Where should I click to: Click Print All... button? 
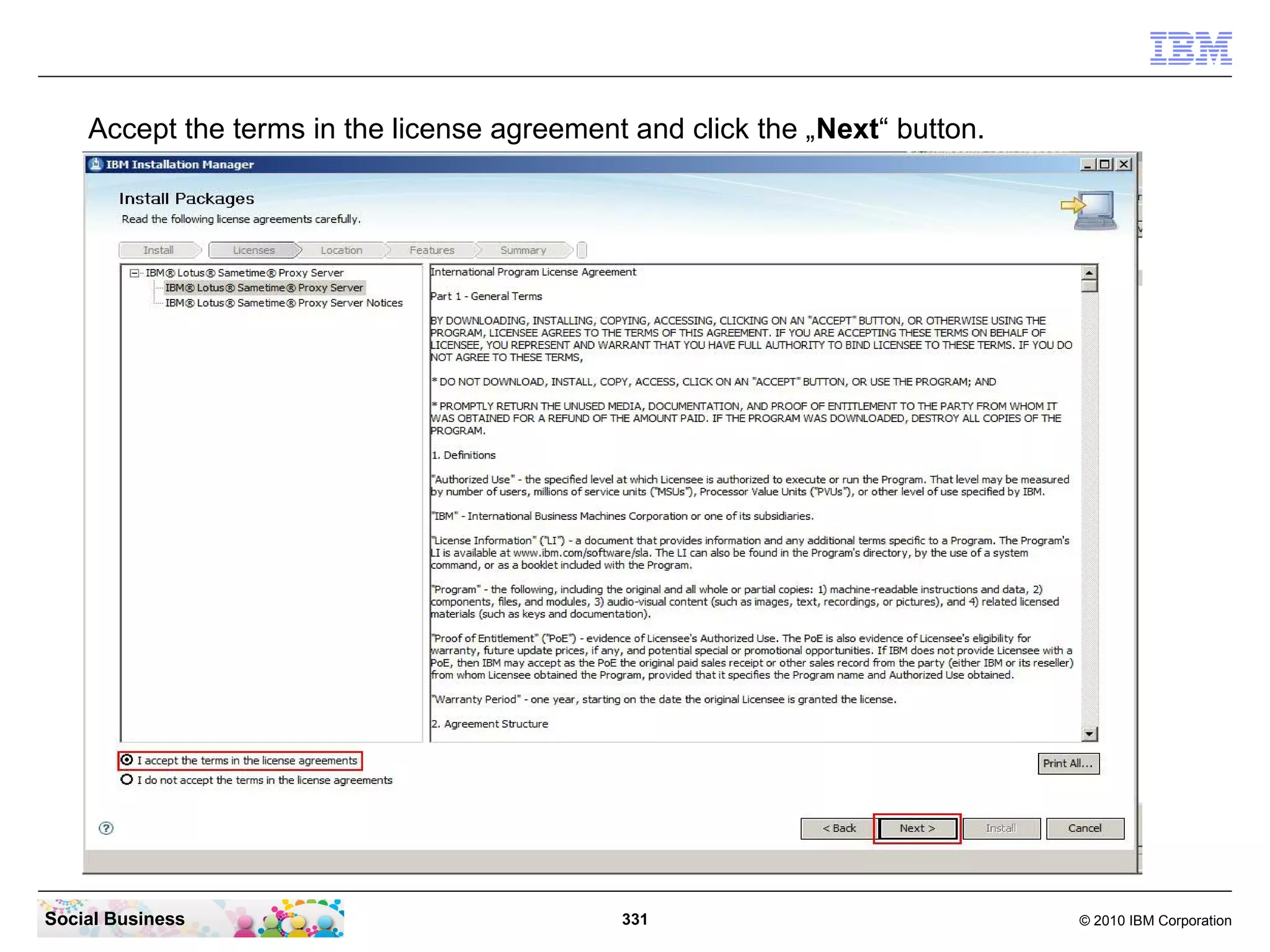pyautogui.click(x=1068, y=764)
